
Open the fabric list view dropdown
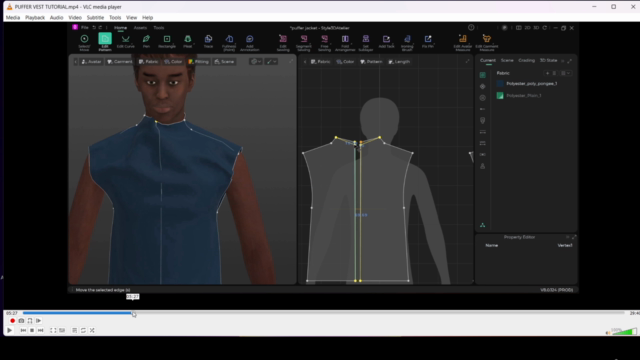(565, 73)
